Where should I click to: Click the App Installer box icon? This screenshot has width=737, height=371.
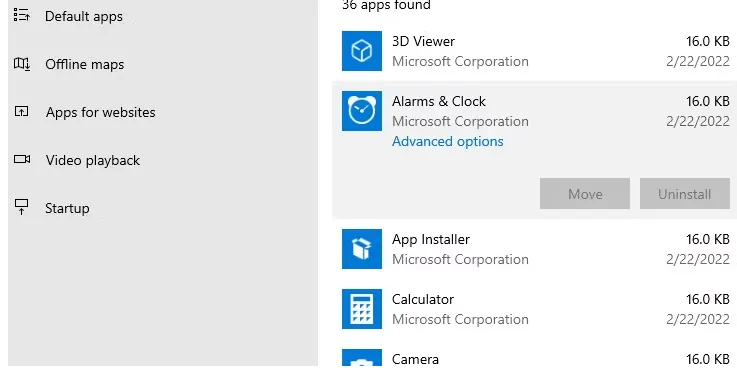pyautogui.click(x=362, y=249)
